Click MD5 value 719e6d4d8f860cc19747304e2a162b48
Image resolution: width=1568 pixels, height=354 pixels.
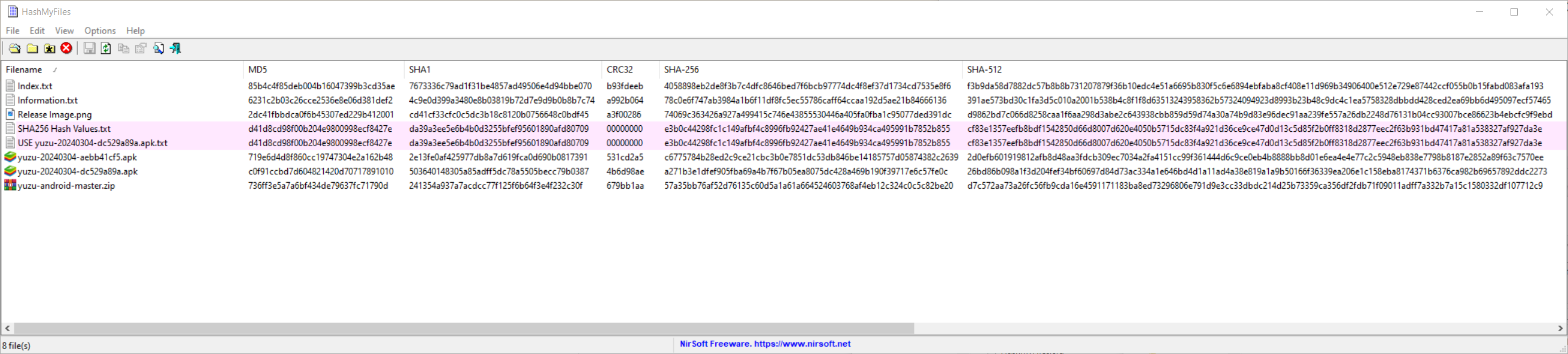pyautogui.click(x=320, y=156)
